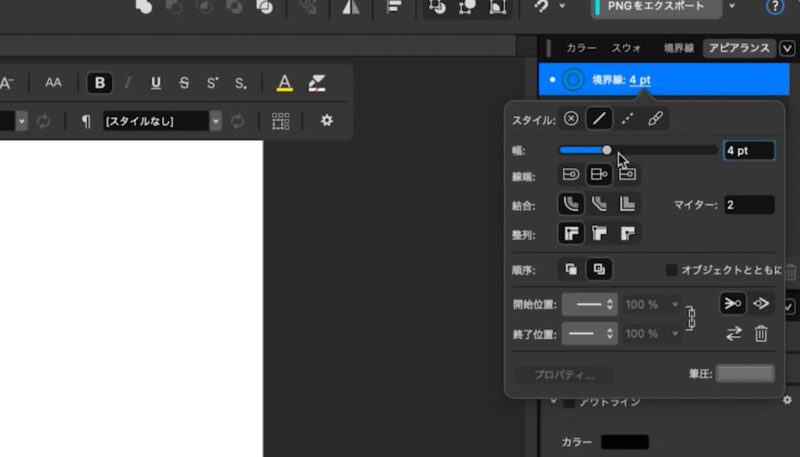800x457 pixels.
Task: Open the dropdown arrow beside PNG export
Action: click(x=732, y=6)
